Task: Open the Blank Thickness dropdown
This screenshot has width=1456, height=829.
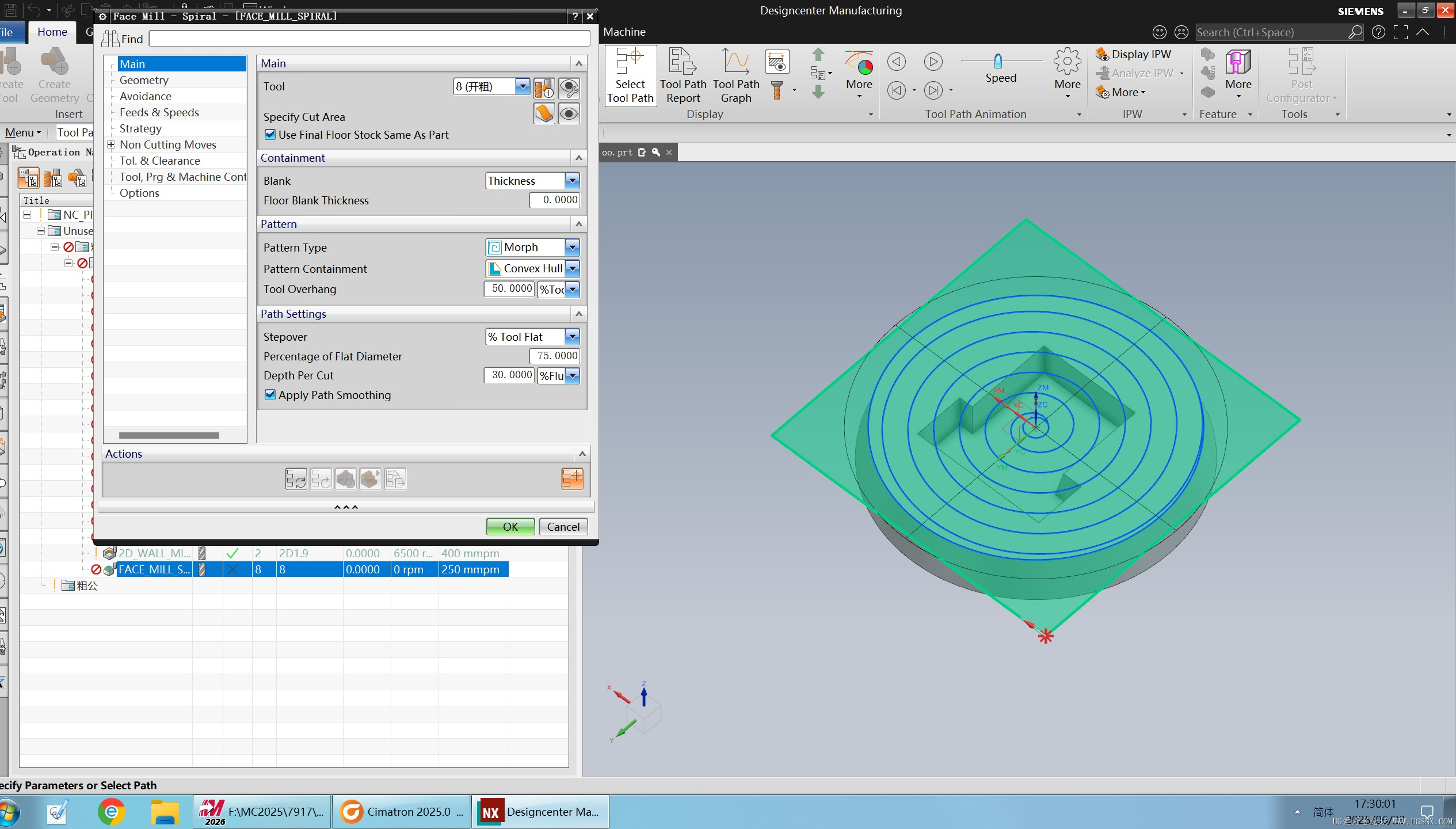Action: (x=571, y=181)
